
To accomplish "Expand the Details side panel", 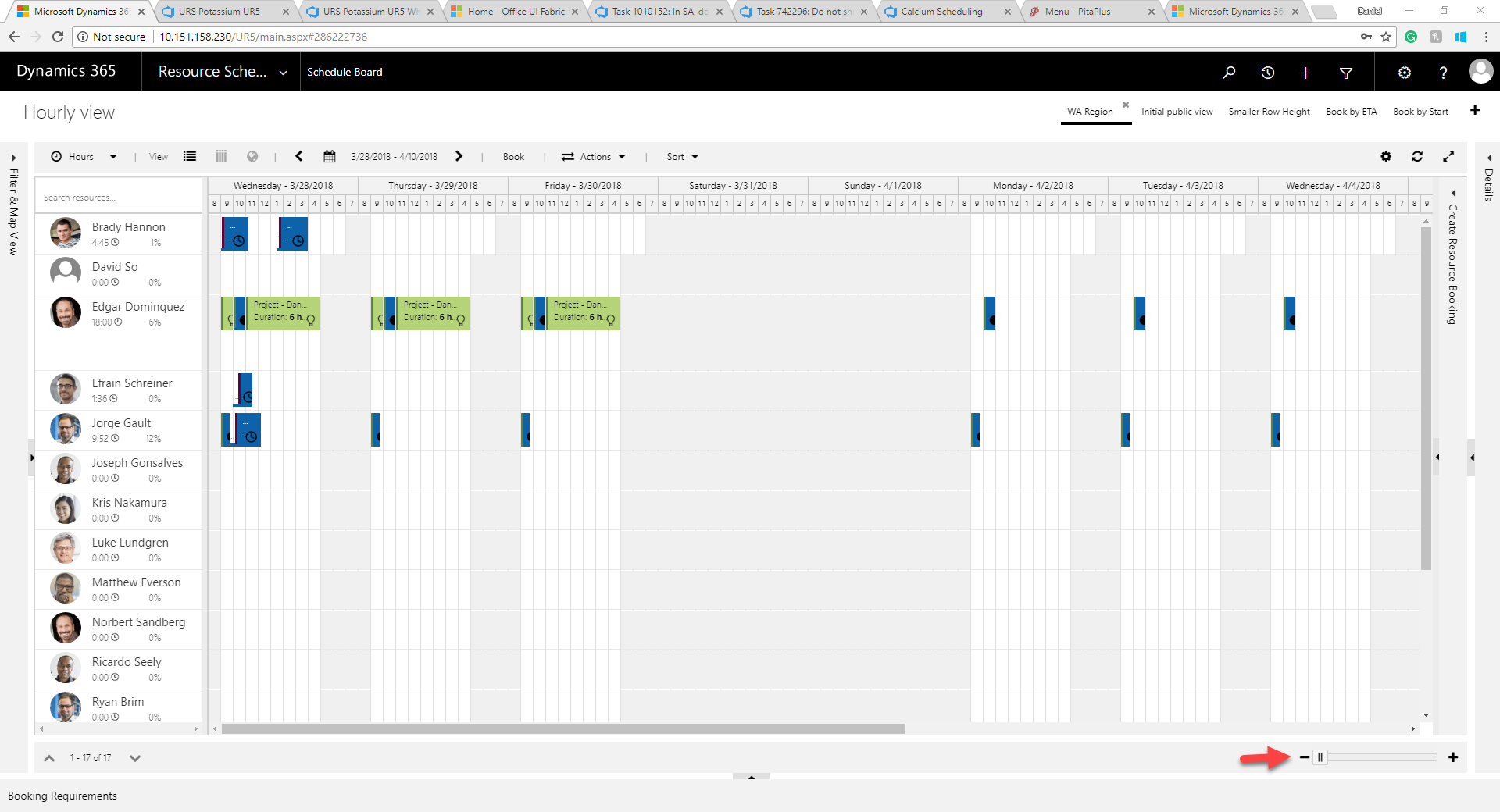I will 1489,158.
